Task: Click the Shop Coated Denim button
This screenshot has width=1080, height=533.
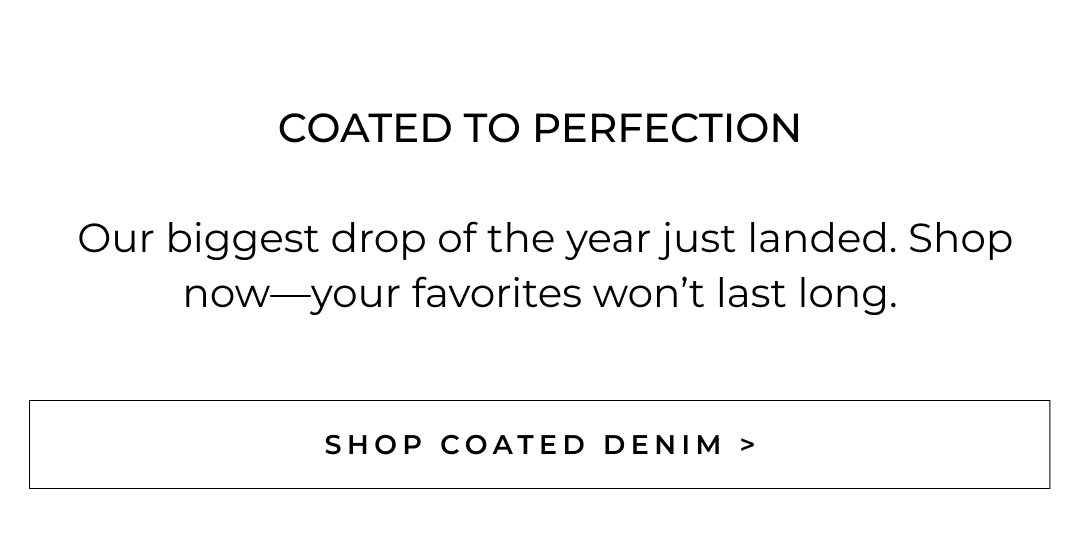Action: (x=539, y=444)
